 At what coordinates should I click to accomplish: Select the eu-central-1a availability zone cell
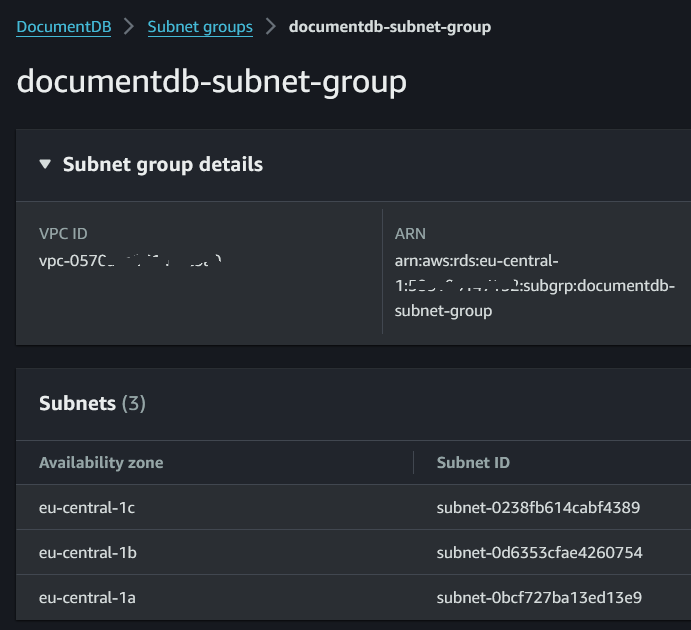tap(87, 597)
